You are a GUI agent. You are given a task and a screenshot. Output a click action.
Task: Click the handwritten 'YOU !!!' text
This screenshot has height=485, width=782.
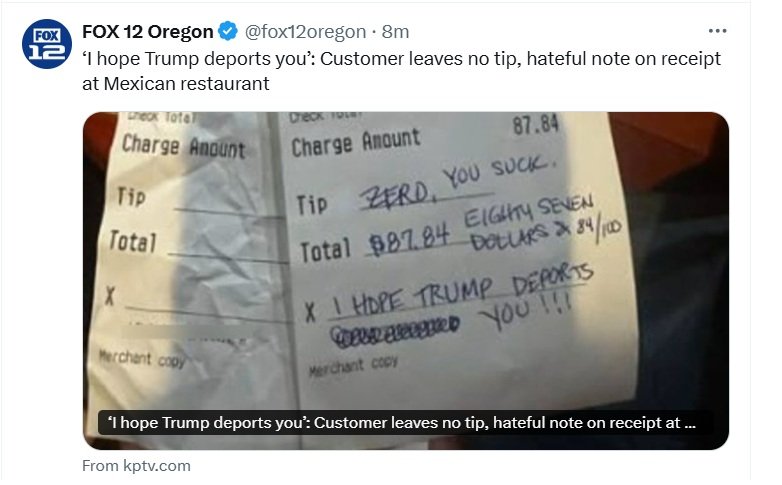pyautogui.click(x=525, y=310)
